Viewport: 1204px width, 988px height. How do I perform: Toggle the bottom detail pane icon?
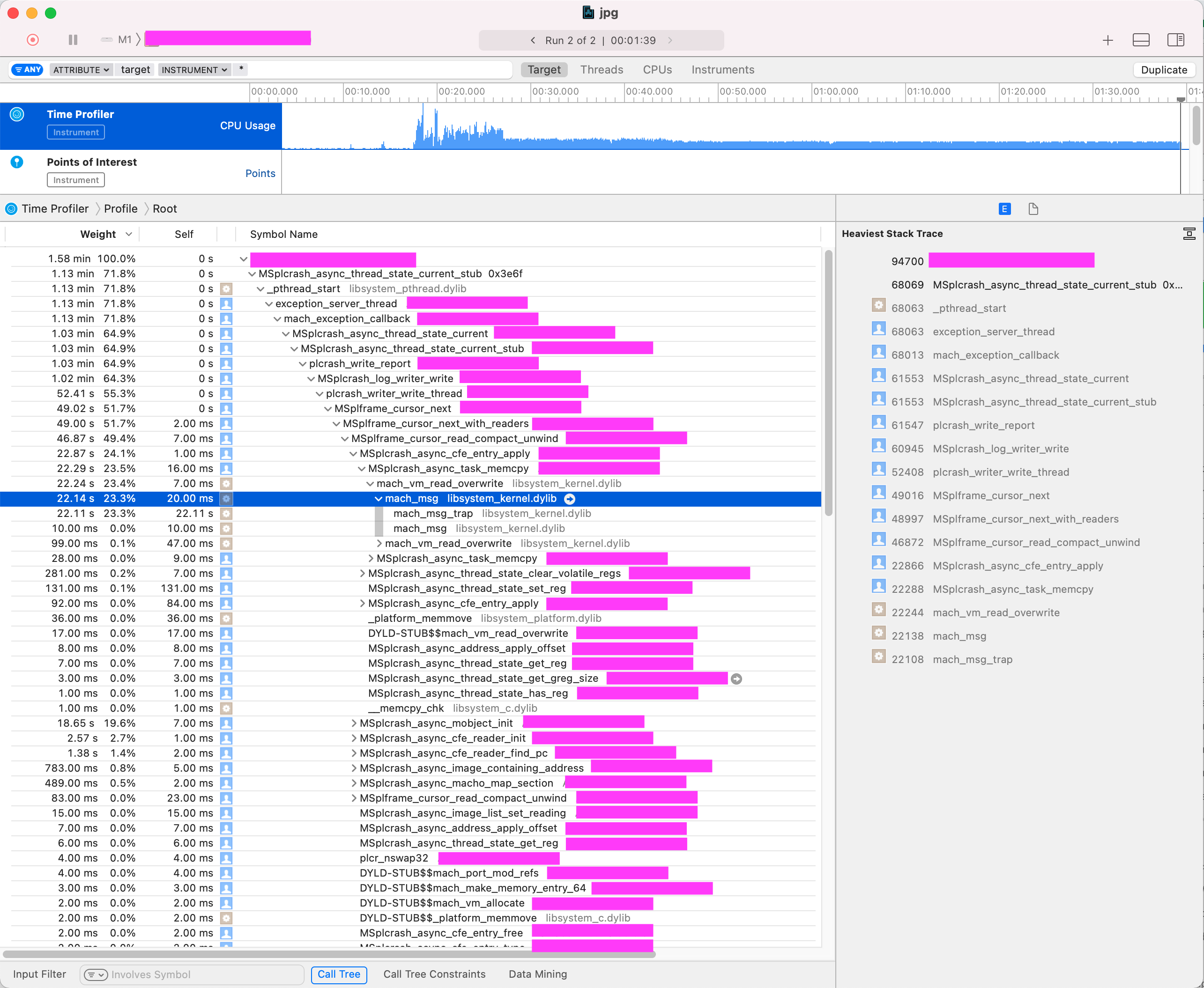(1141, 40)
